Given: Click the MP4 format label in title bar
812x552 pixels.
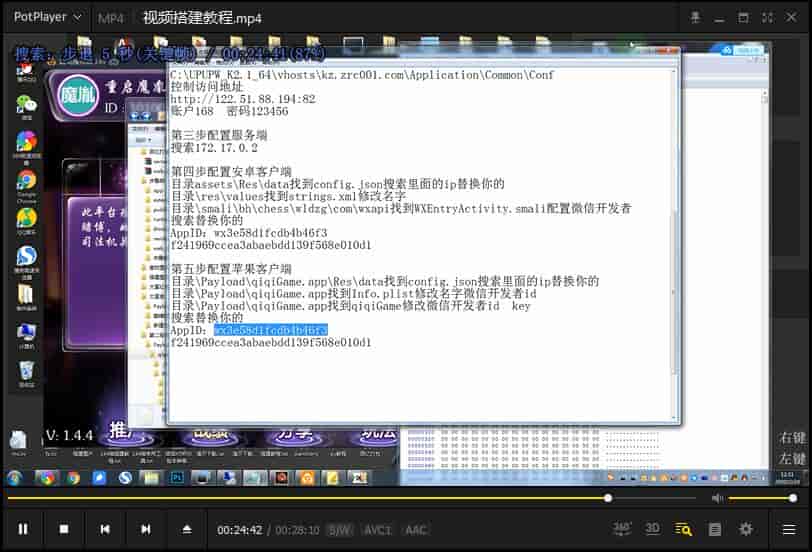Looking at the screenshot, I should tap(111, 19).
